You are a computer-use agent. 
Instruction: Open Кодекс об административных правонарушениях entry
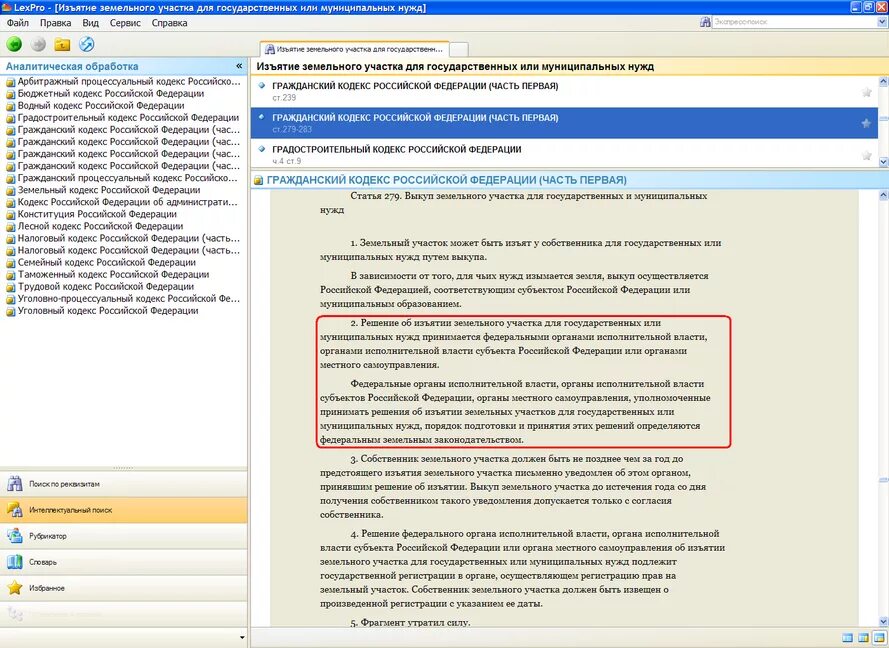[x=122, y=202]
